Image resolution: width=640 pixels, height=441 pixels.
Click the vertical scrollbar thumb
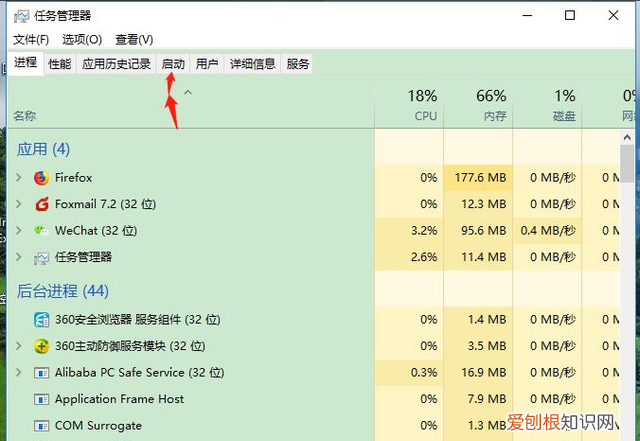point(627,164)
